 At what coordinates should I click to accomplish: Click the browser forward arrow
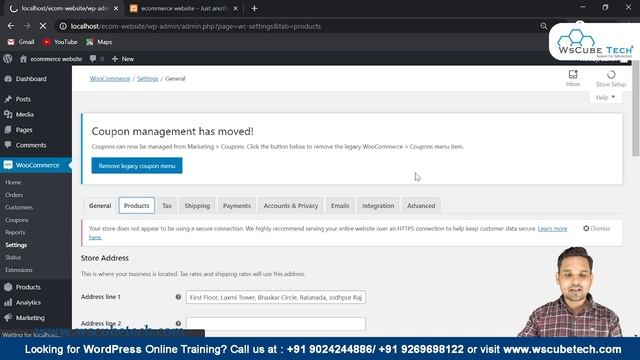(x=27, y=26)
